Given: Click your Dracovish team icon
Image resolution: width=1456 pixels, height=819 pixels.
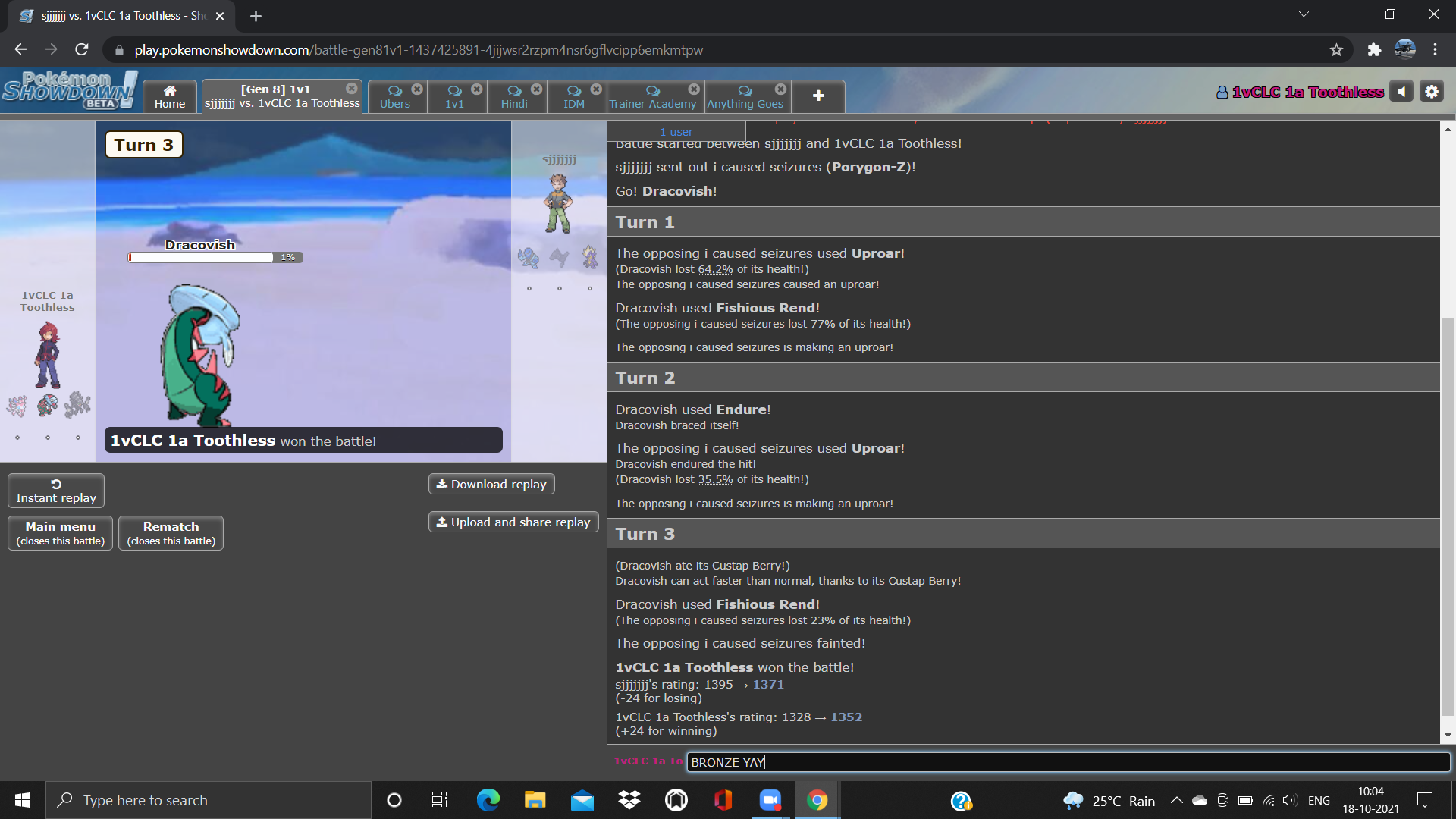Looking at the screenshot, I should (x=47, y=405).
